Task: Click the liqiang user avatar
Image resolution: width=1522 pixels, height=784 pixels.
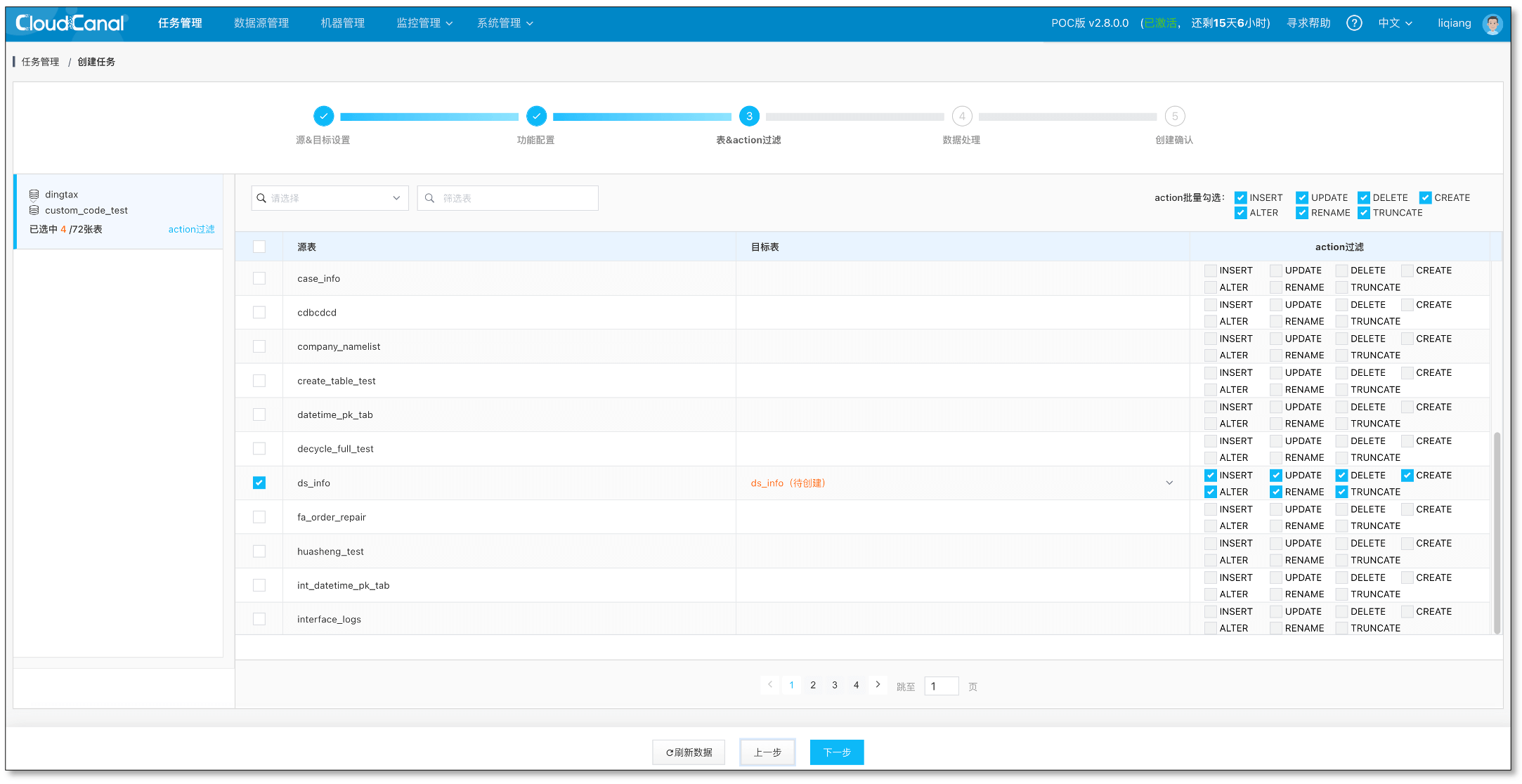Action: (x=1492, y=22)
